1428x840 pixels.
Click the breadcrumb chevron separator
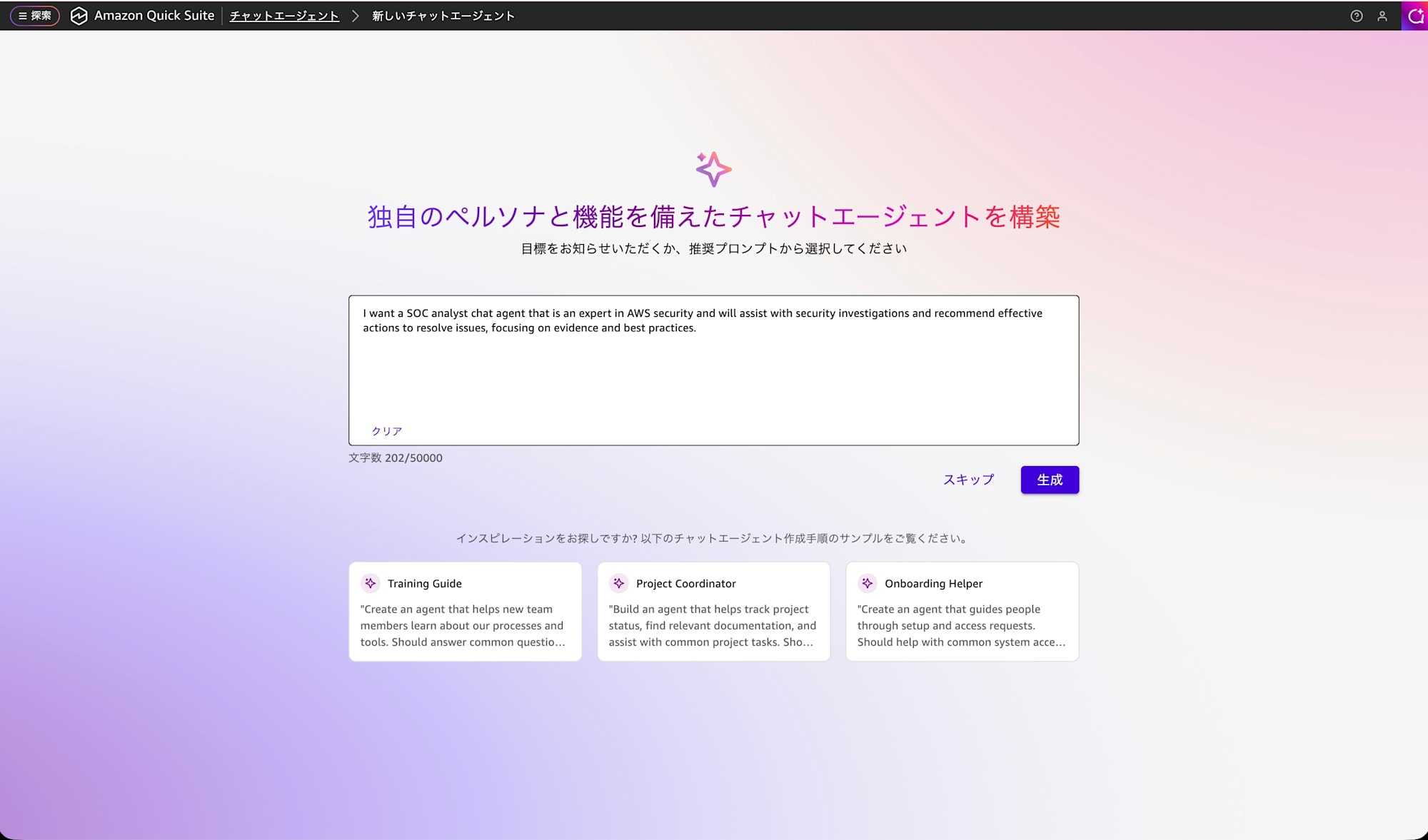pos(355,16)
